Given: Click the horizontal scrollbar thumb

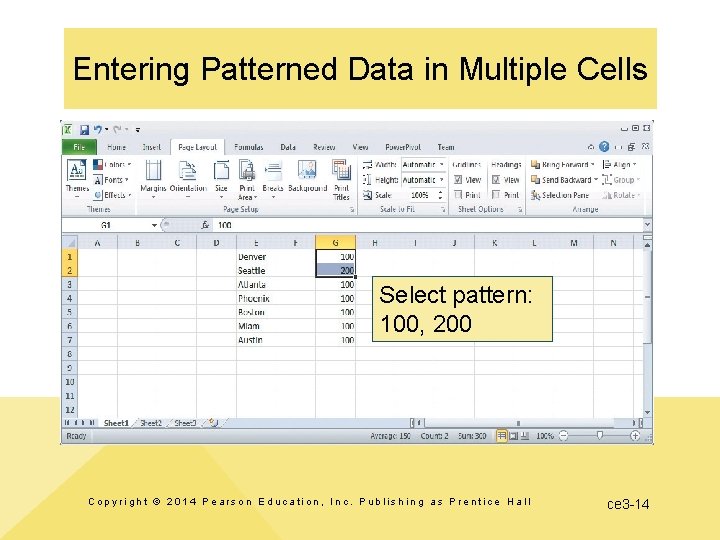Looking at the screenshot, I should point(518,423).
